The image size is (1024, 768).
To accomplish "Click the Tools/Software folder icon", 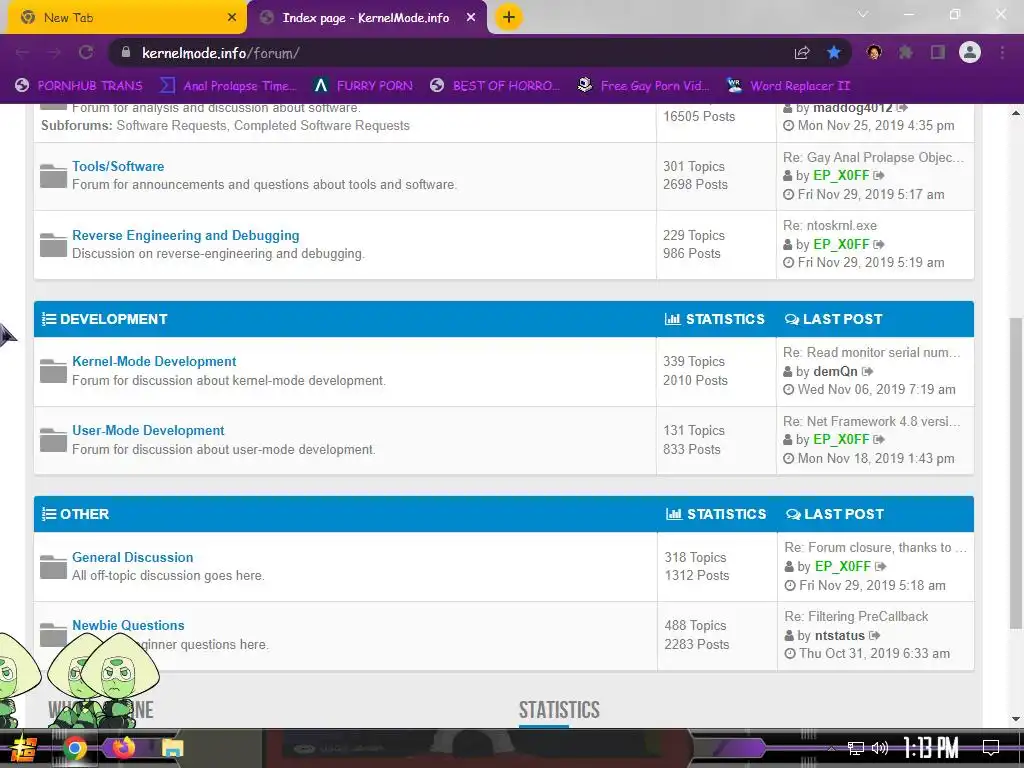I will coord(53,176).
